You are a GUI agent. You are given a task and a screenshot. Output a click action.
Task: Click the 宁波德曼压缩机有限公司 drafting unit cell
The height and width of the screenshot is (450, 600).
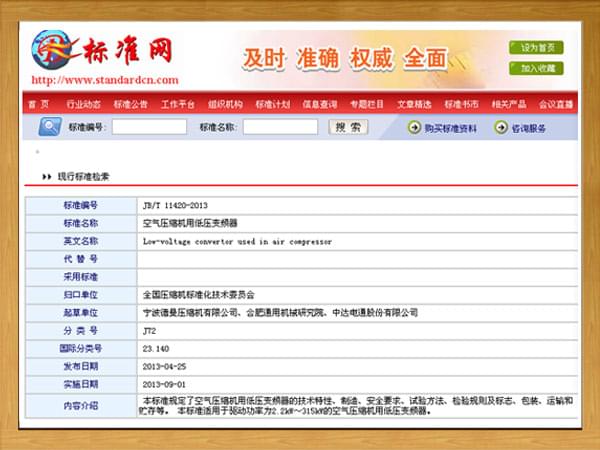(x=280, y=313)
